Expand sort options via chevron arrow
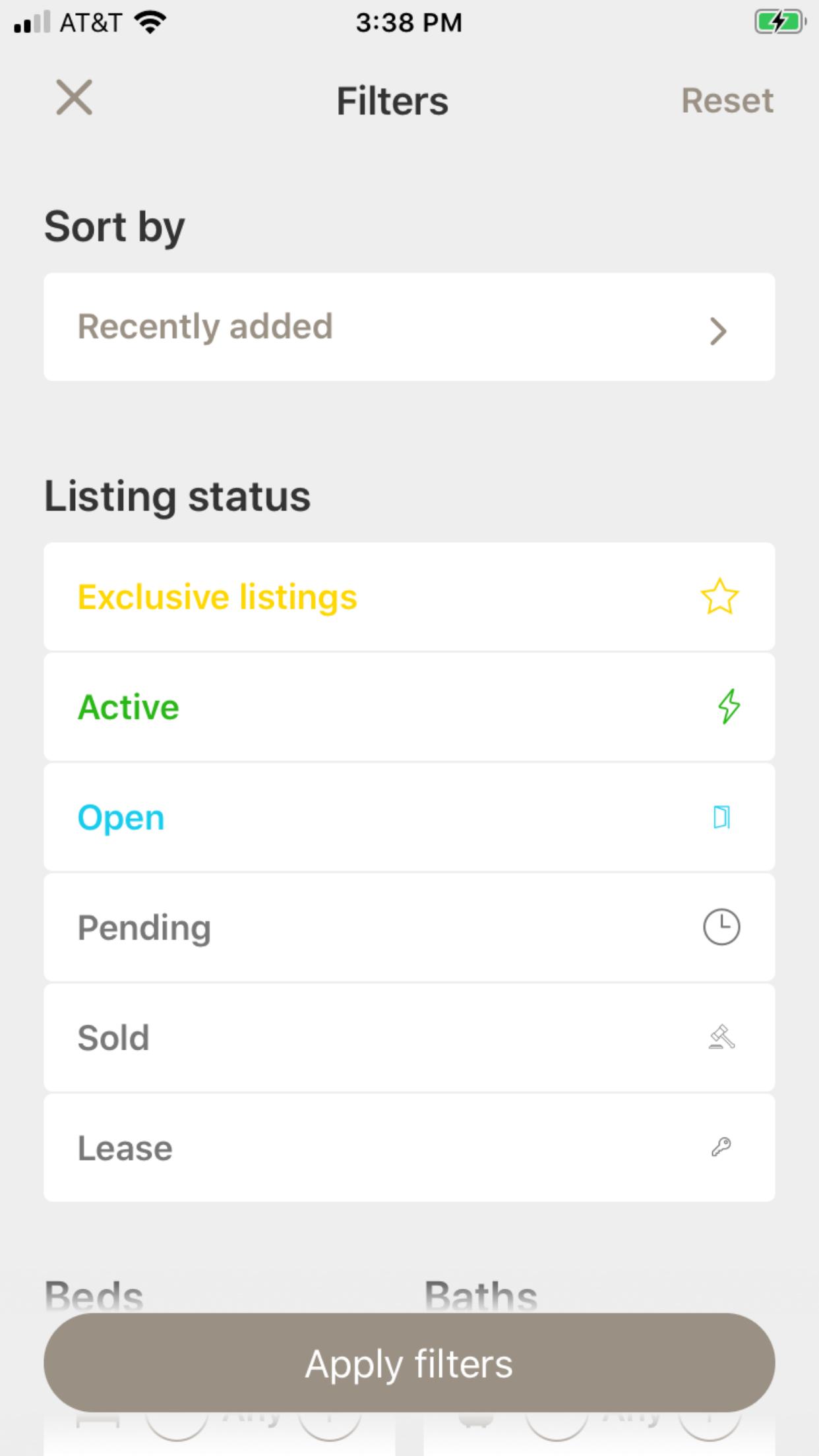This screenshot has width=819, height=1456. point(718,330)
